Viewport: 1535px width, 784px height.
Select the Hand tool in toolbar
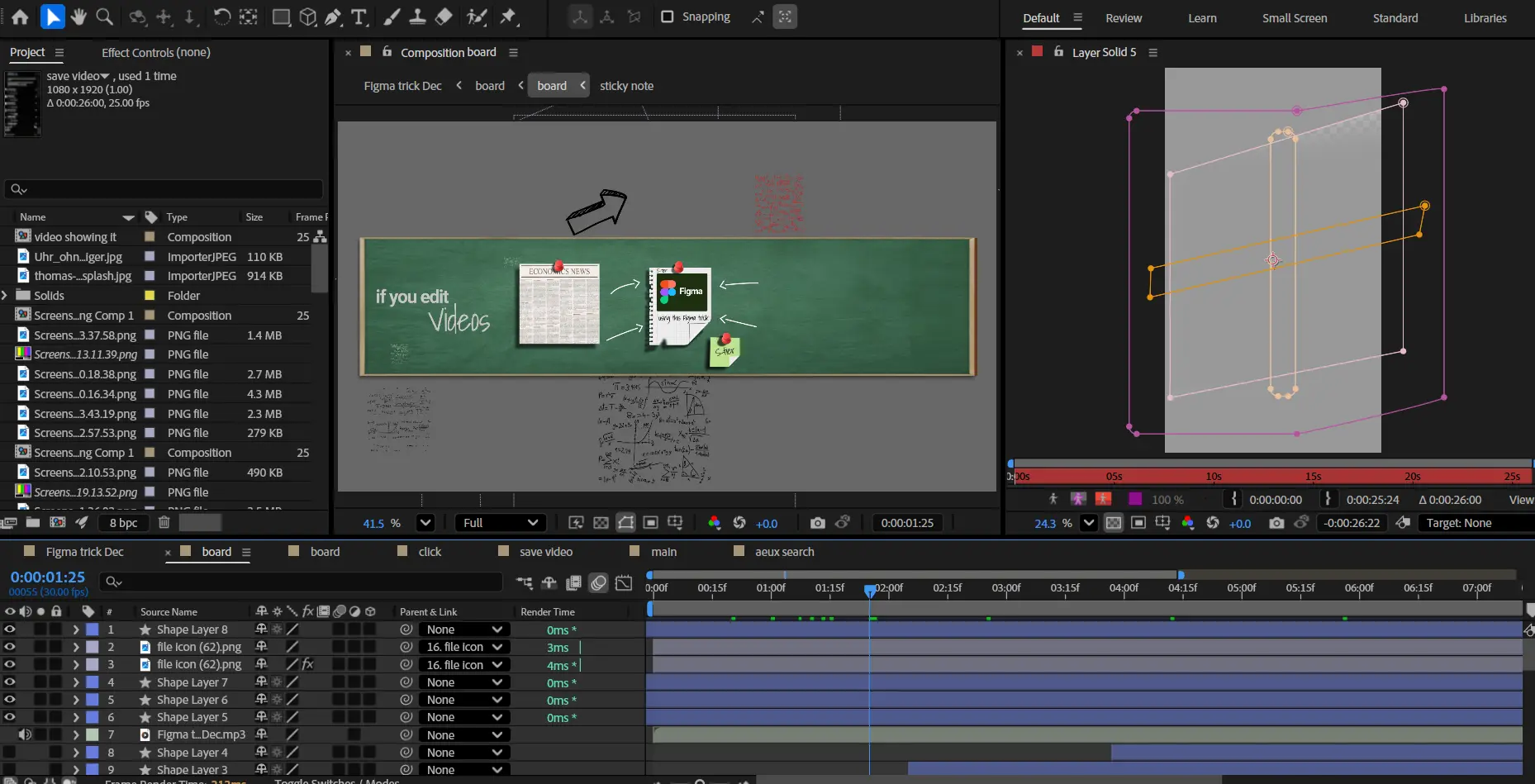[78, 17]
